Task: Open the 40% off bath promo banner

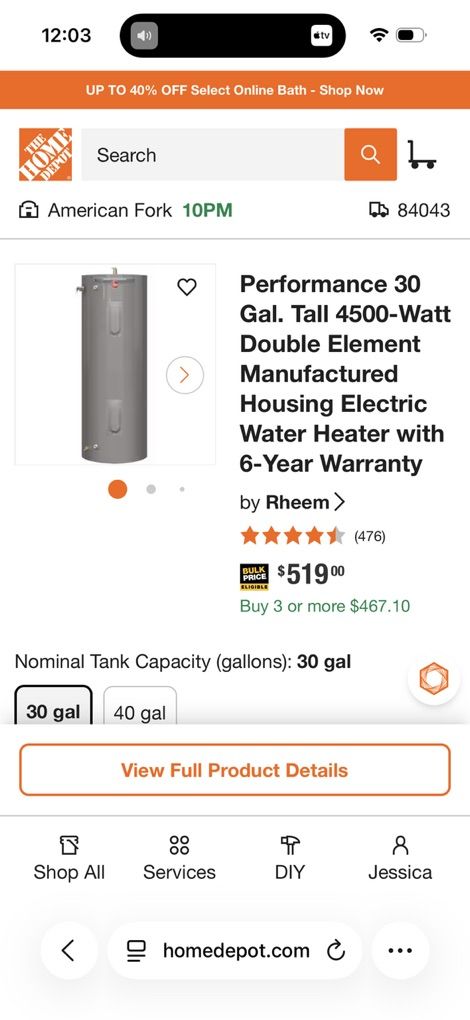Action: (235, 90)
